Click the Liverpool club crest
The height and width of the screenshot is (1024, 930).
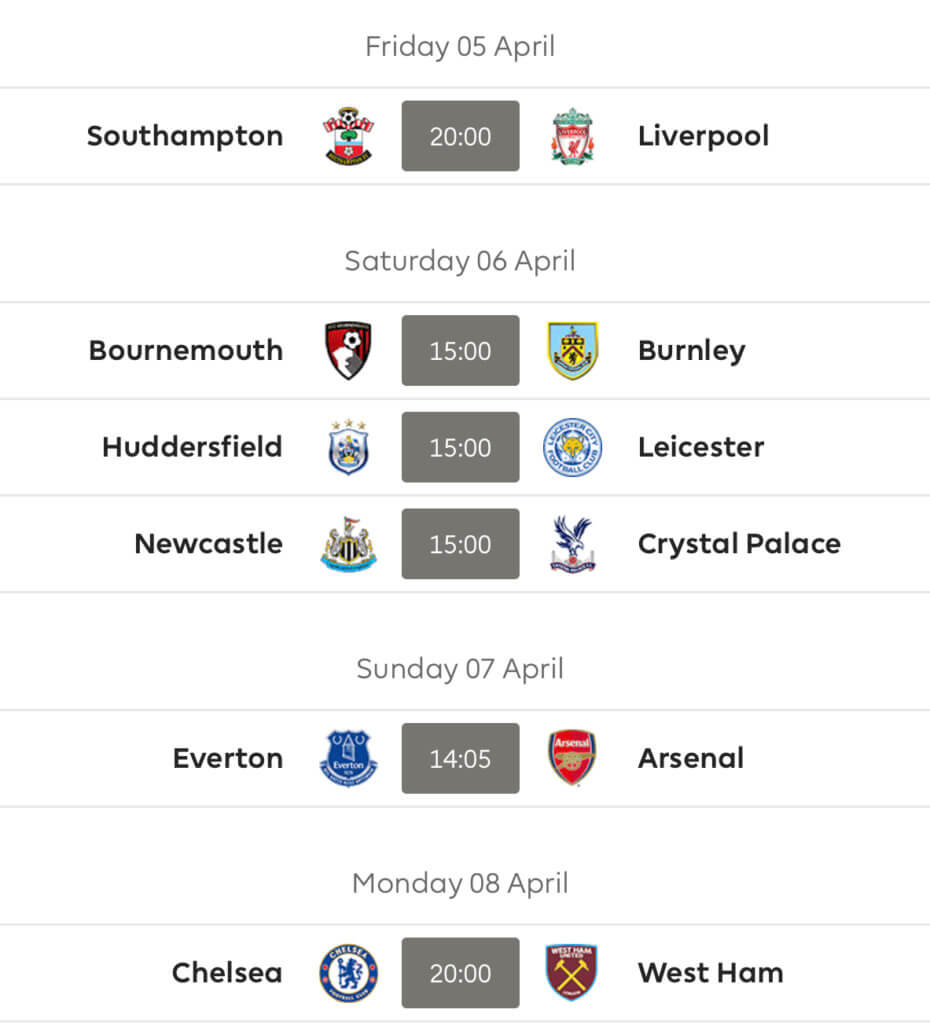coord(573,136)
